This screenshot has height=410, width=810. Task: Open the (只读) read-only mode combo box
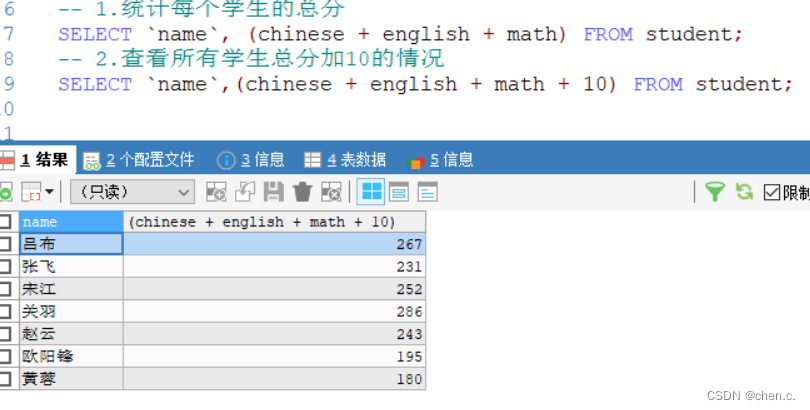pos(132,192)
